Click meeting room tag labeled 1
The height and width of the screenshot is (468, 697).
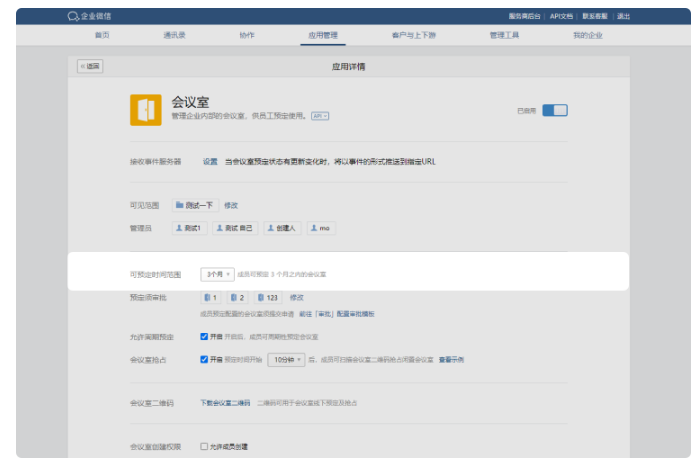210,297
